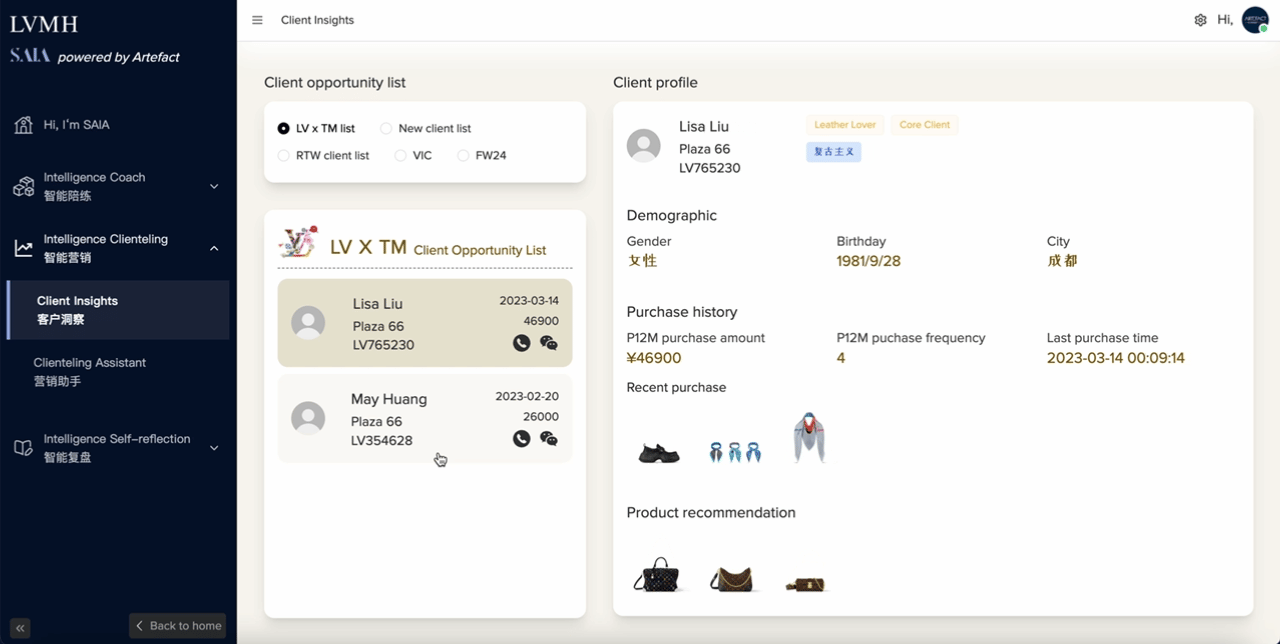
Task: Click the small brown pouch recommendation
Action: coord(805,584)
